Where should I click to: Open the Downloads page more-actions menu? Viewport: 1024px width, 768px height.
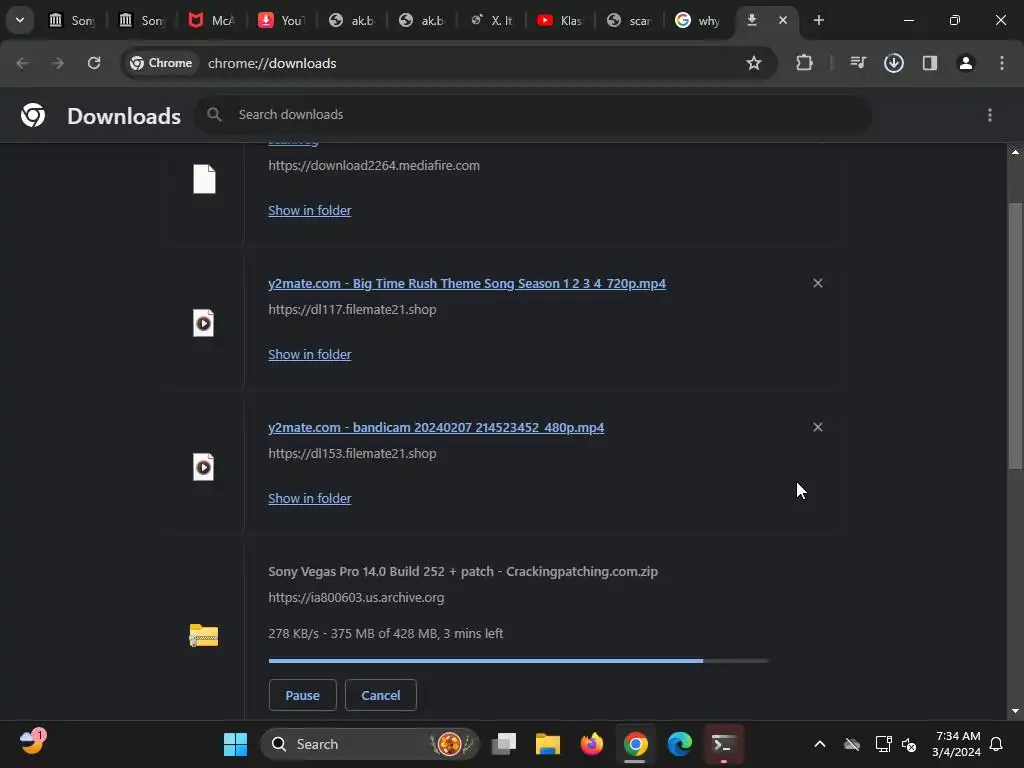click(x=990, y=115)
